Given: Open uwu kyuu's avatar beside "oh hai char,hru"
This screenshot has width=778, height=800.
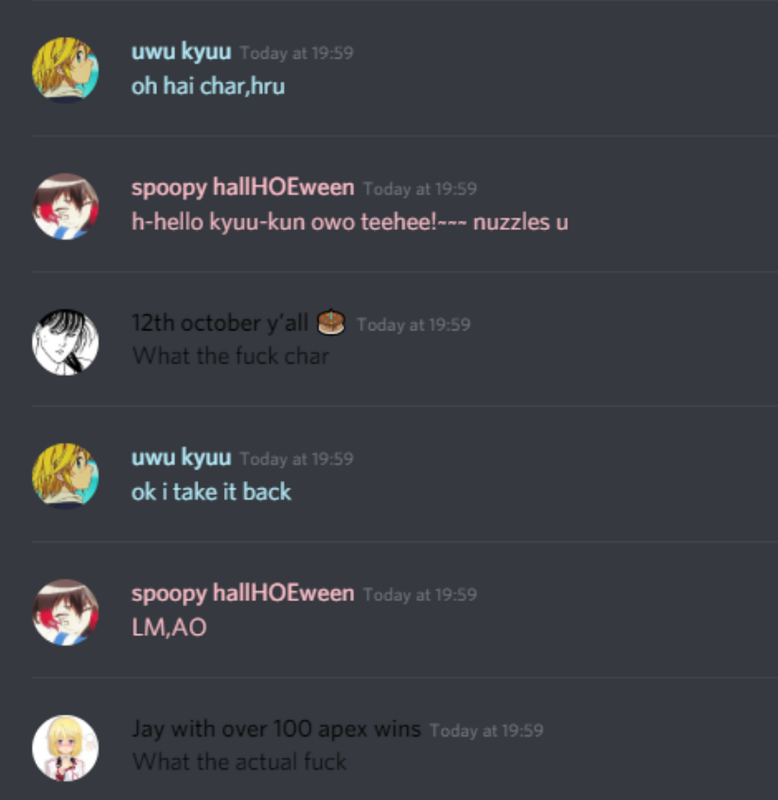Looking at the screenshot, I should click(x=65, y=70).
